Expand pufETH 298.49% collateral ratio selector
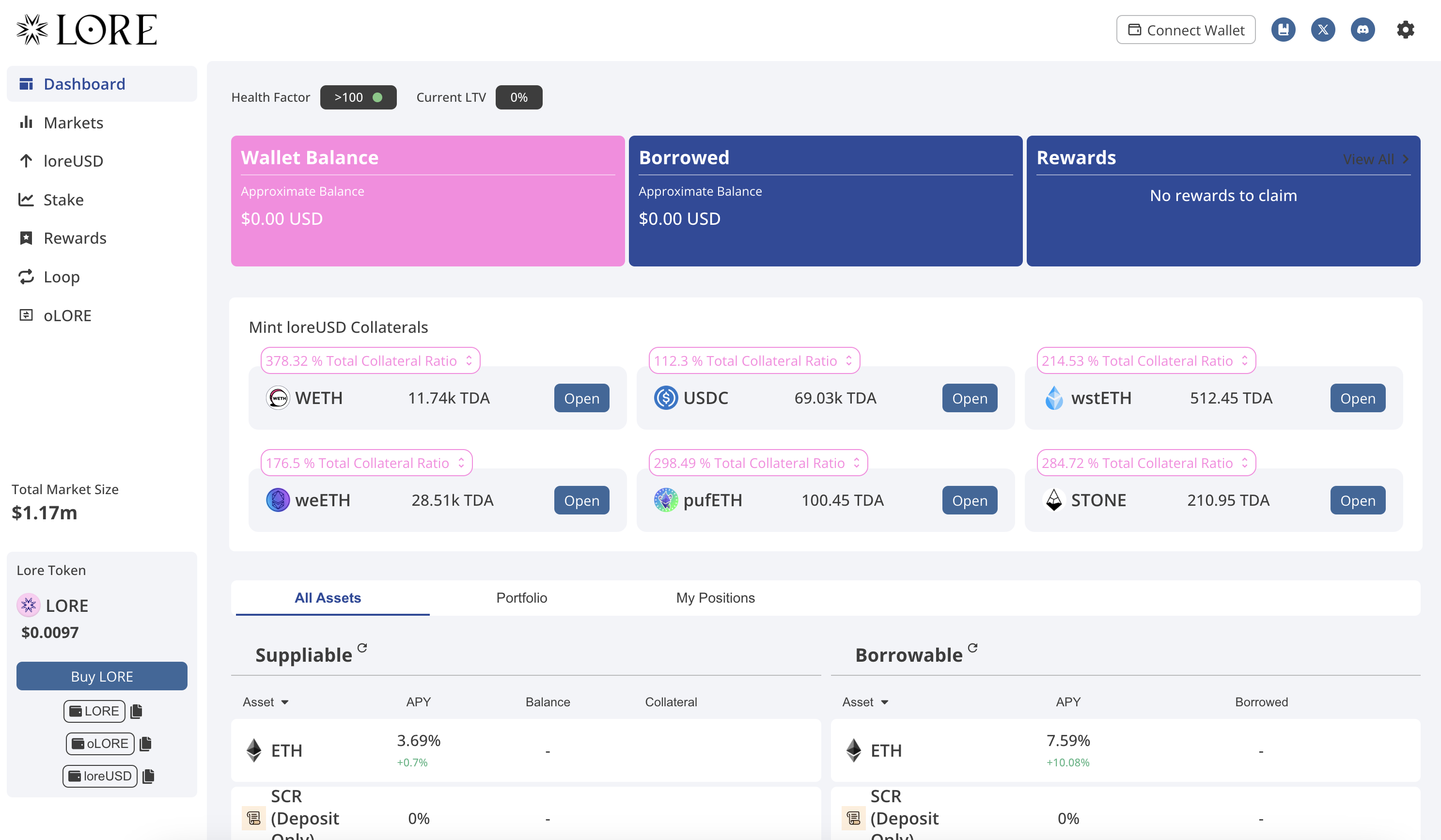Viewport: 1441px width, 840px height. pos(758,463)
